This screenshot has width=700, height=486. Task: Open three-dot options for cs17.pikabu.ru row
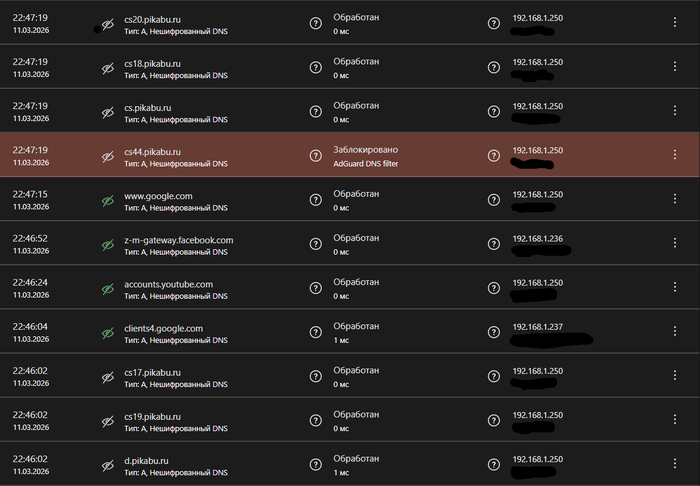(676, 376)
